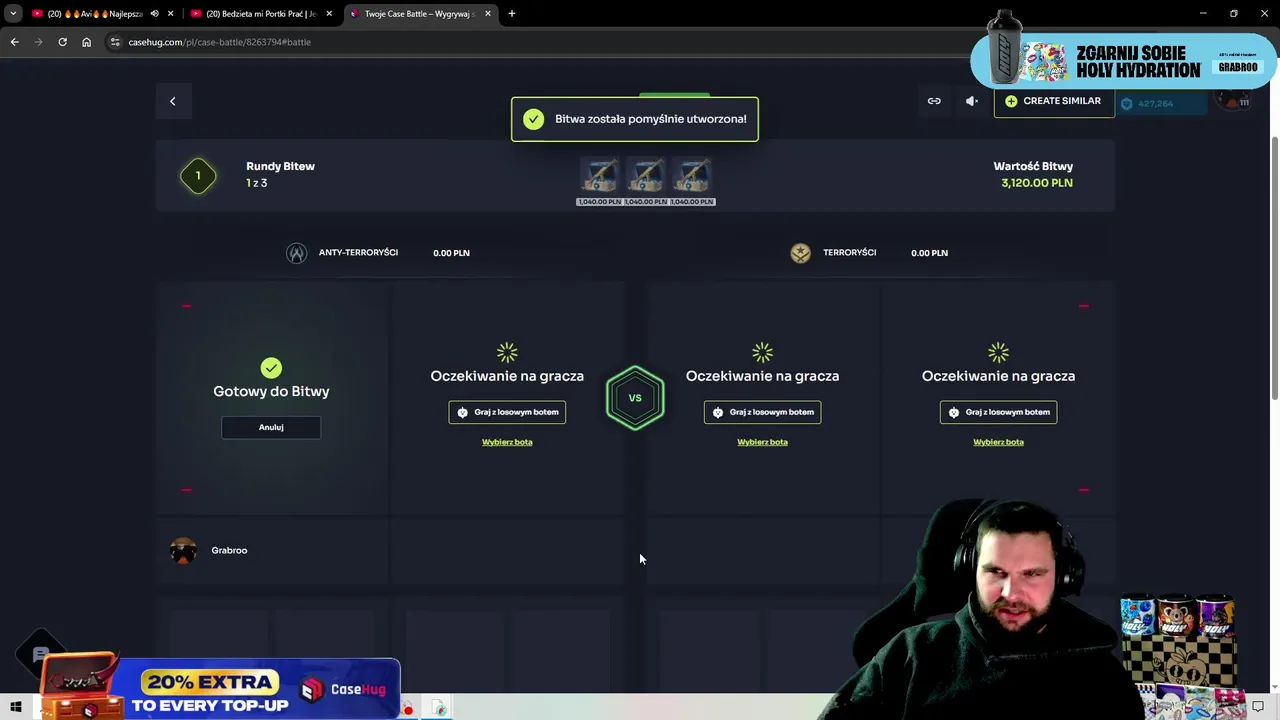Open the browser home page icon
This screenshot has width=1280, height=720.
pos(86,42)
